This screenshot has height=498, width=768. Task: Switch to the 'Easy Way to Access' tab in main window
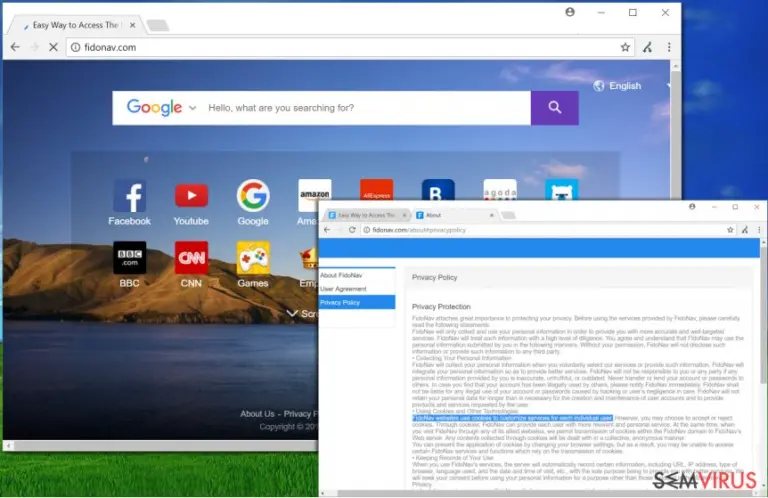(x=75, y=25)
